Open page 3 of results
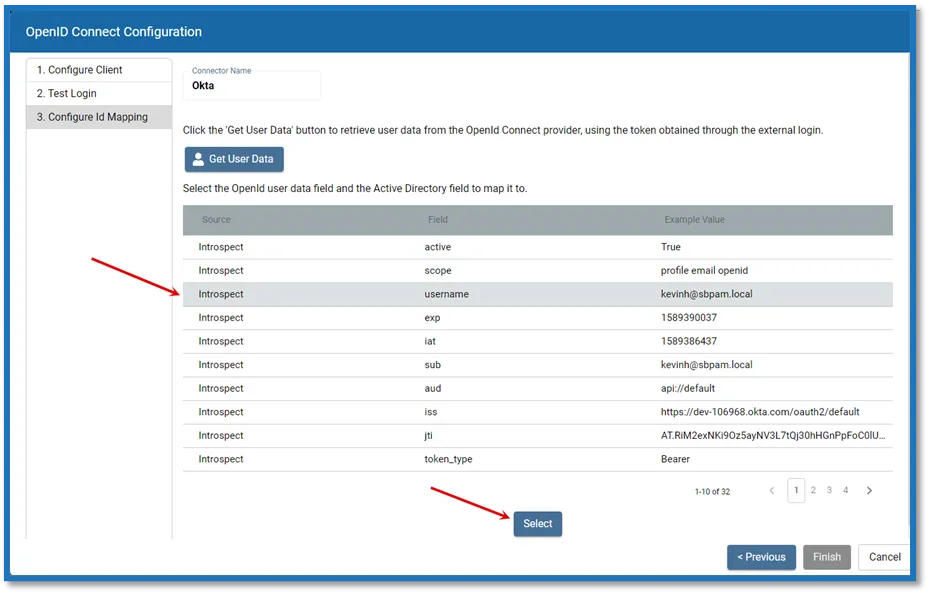This screenshot has width=929, height=594. (x=829, y=490)
